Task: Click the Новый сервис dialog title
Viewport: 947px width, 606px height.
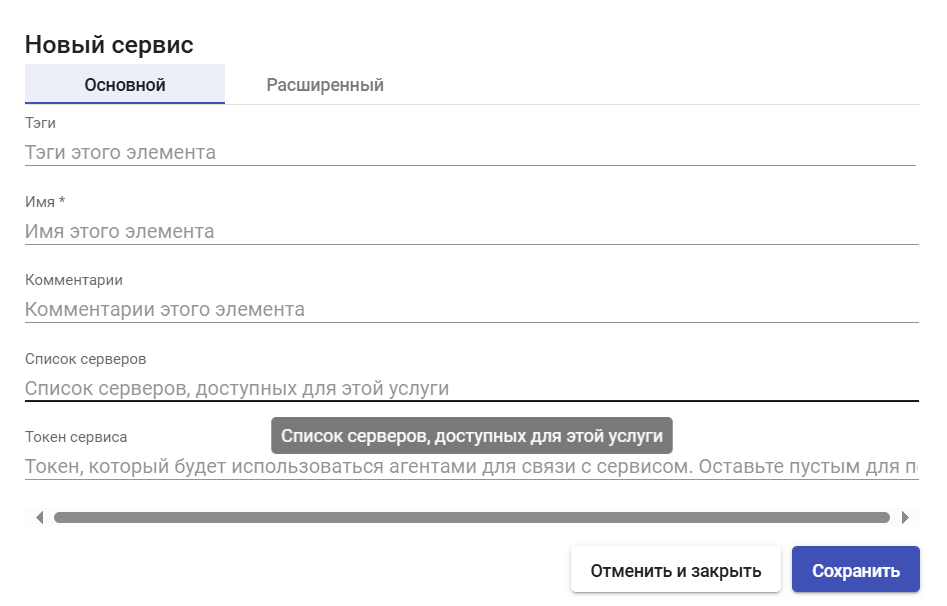Action: pyautogui.click(x=109, y=45)
